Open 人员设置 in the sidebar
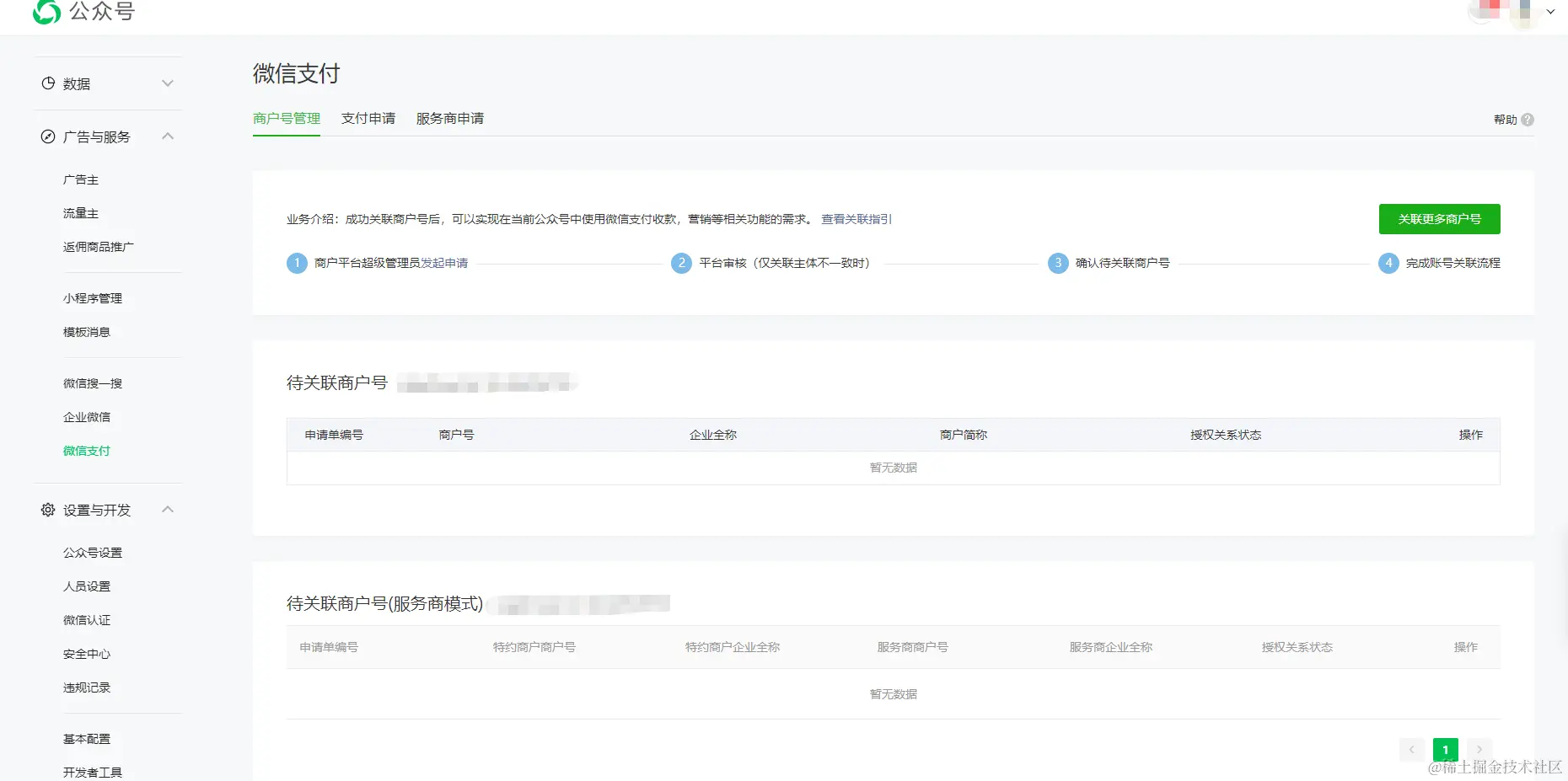This screenshot has width=1568, height=781. pos(87,586)
